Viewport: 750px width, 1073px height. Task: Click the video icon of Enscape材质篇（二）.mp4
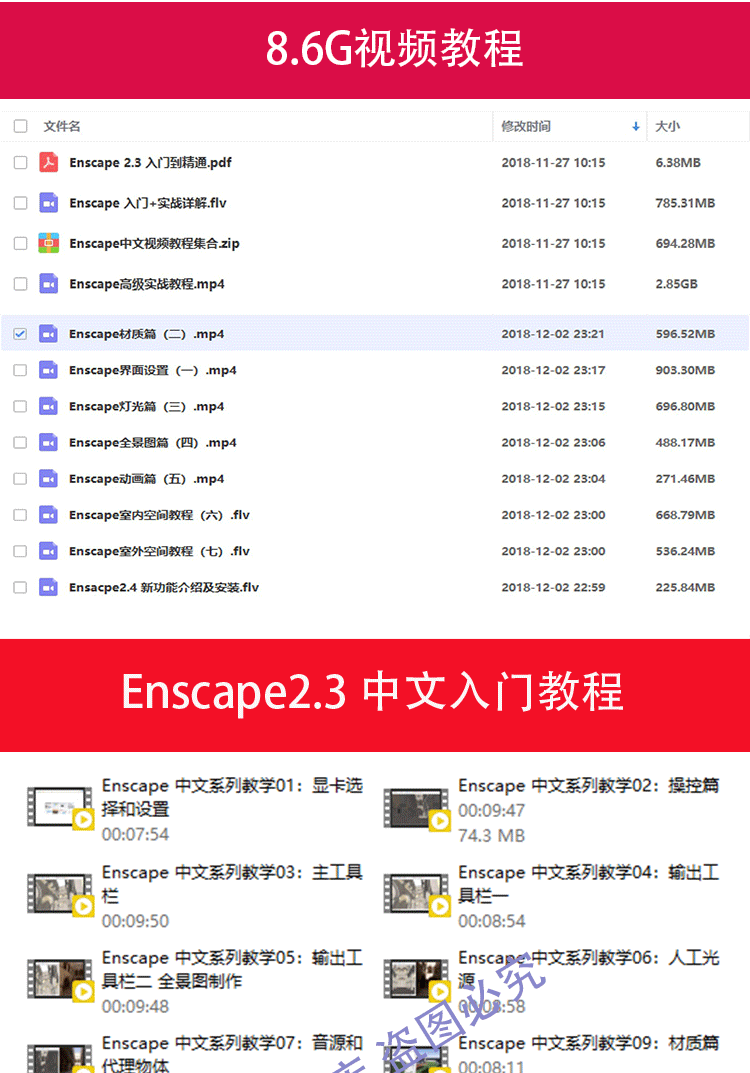tap(49, 334)
